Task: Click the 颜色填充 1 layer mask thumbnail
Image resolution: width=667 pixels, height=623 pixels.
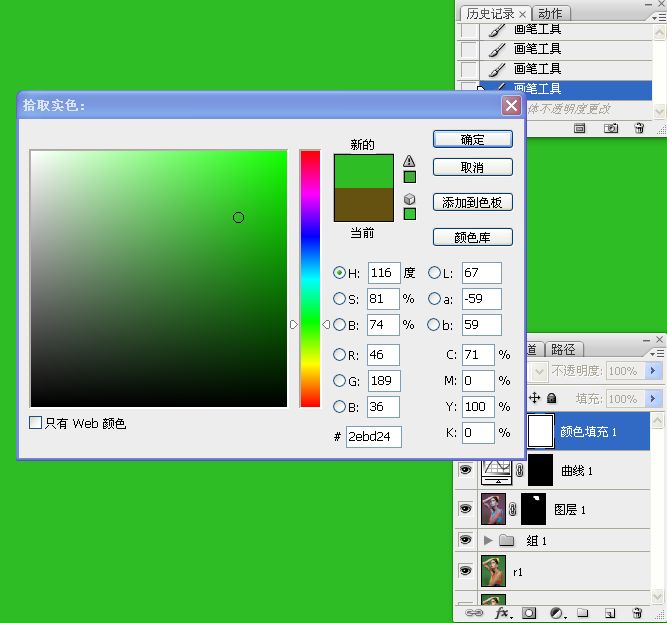Action: pos(541,431)
